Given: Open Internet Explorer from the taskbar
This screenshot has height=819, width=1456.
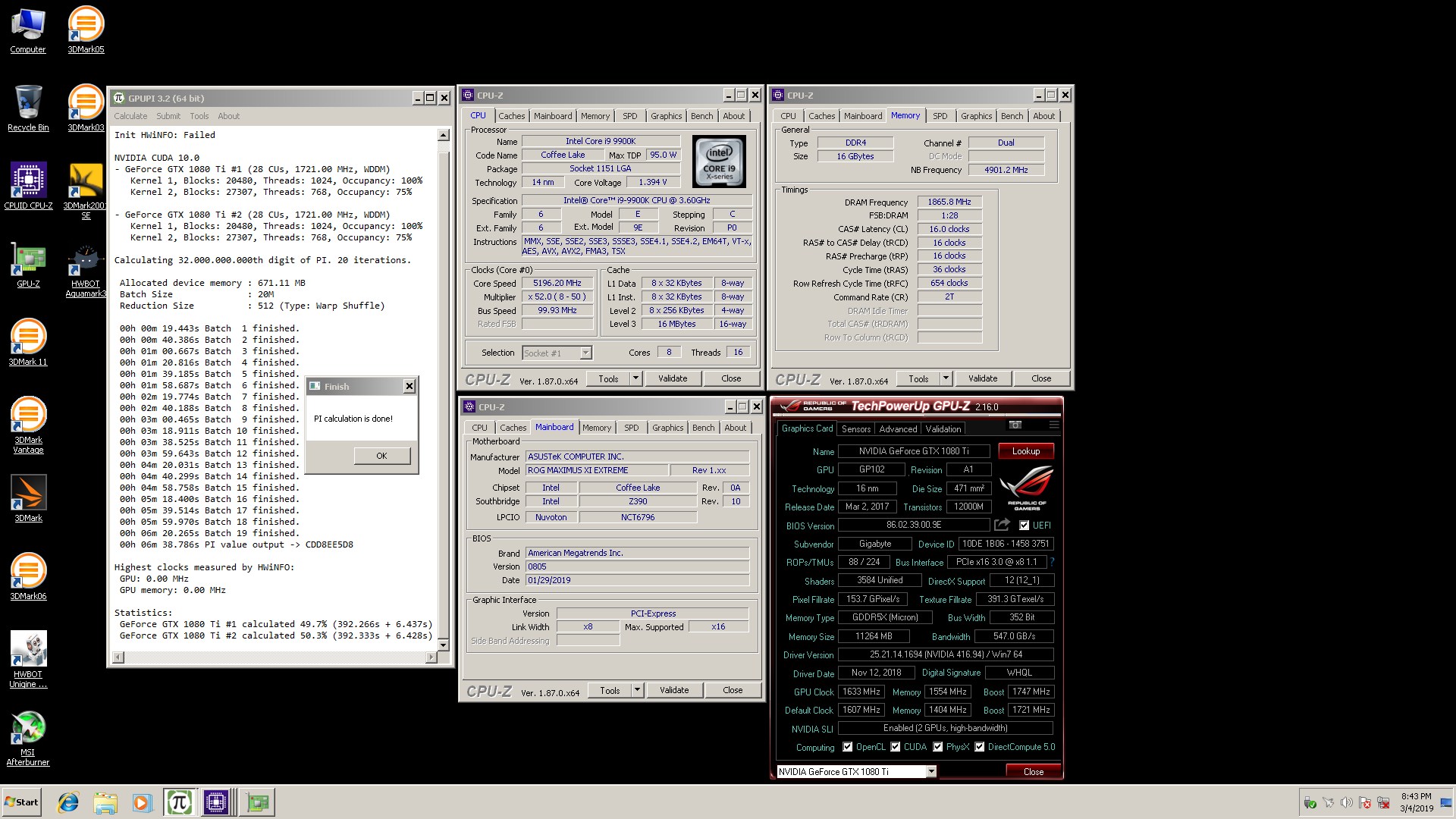Looking at the screenshot, I should pyautogui.click(x=68, y=802).
